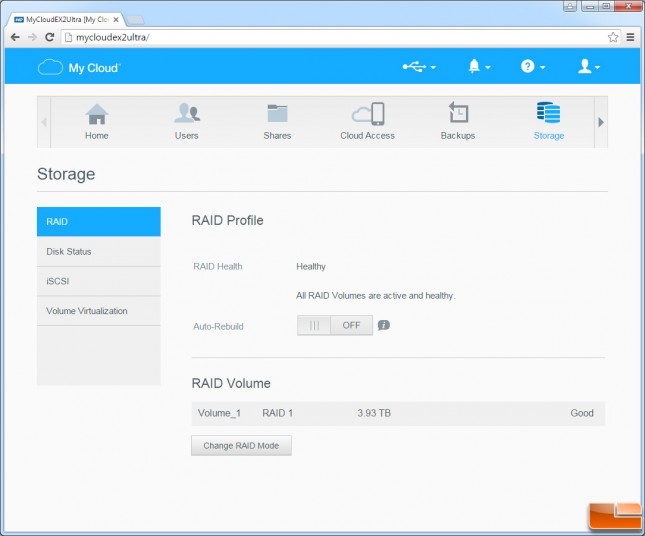Screen dimensions: 645x536
Task: Select the Volume_1 row name
Action: click(219, 413)
